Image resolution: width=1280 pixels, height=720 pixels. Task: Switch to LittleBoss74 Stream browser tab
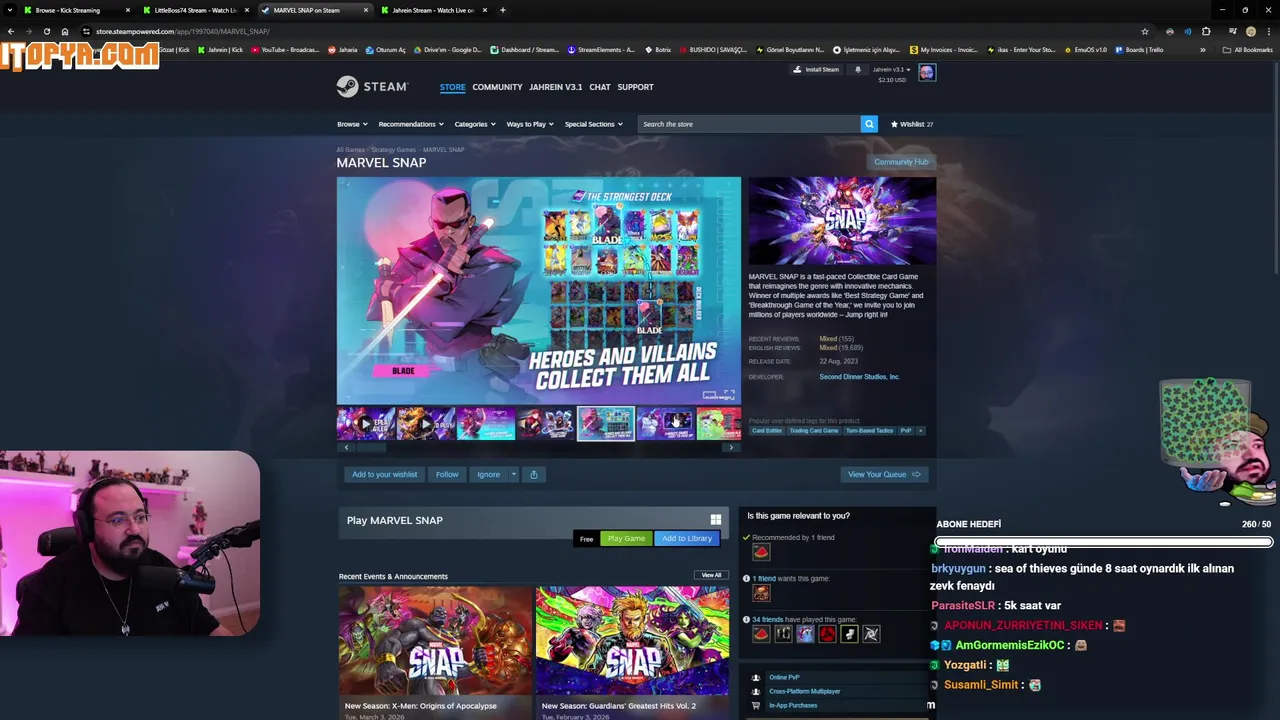[x=196, y=10]
